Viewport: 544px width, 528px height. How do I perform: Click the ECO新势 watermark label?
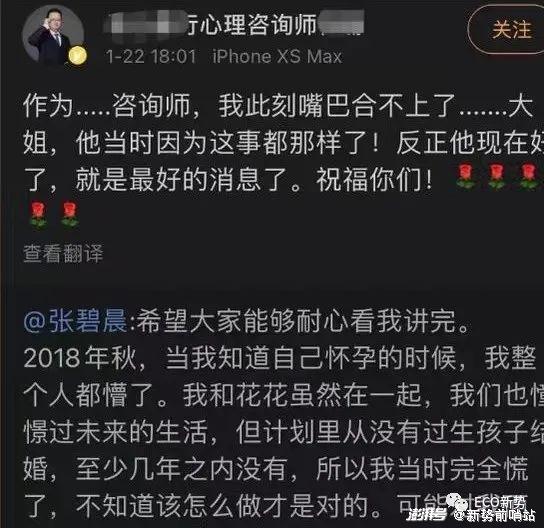click(x=499, y=501)
